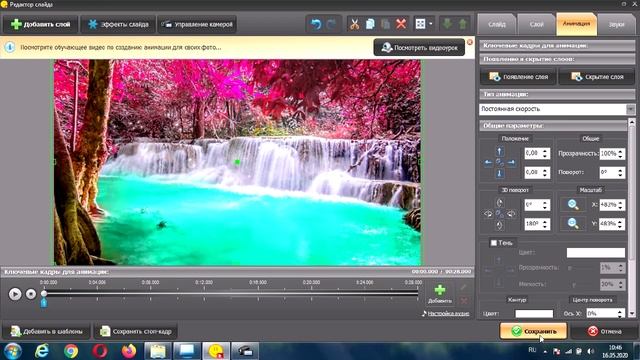
Task: Click the Скрытие слоя button
Action: pyautogui.click(x=597, y=77)
